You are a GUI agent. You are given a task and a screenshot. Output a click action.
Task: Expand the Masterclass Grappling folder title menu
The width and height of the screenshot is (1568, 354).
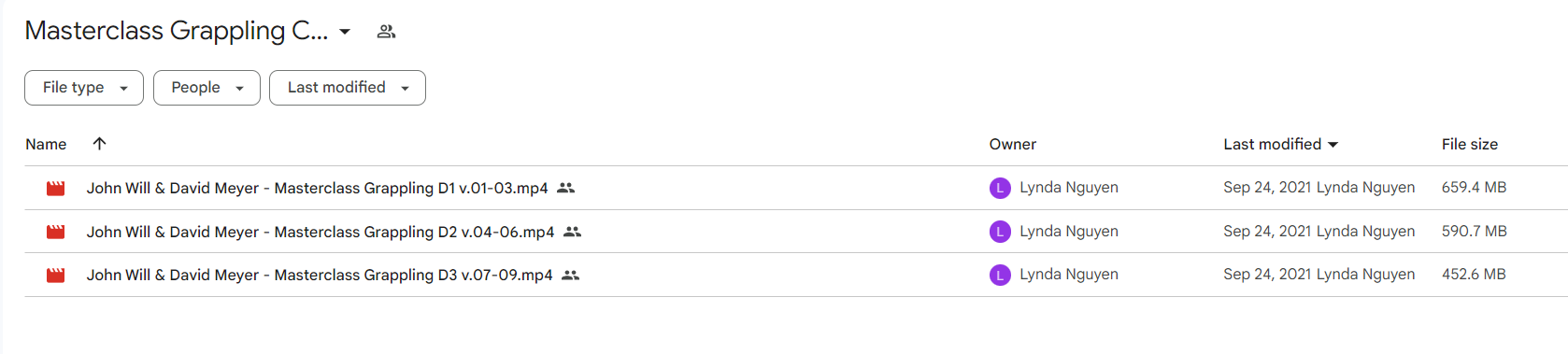345,32
